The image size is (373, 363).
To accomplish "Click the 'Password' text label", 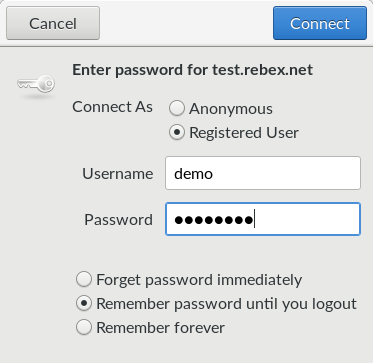I will [118, 220].
